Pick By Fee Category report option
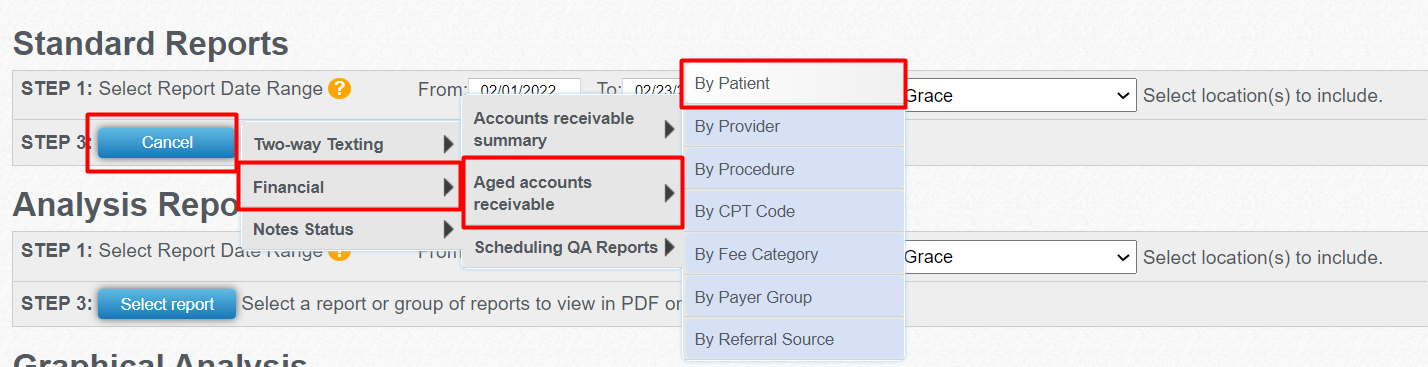The height and width of the screenshot is (367, 1428). pyautogui.click(x=794, y=255)
